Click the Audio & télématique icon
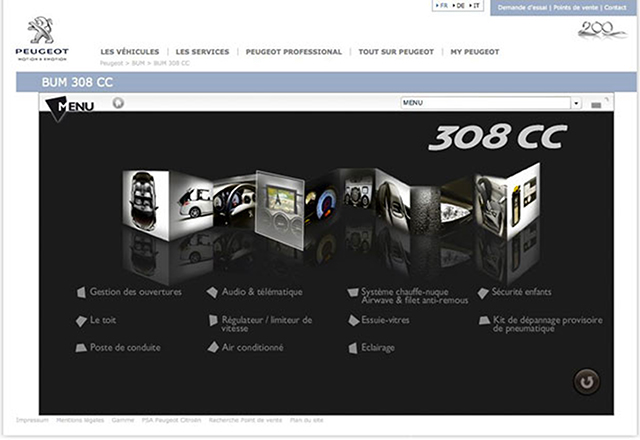This screenshot has width=640, height=440. click(212, 292)
